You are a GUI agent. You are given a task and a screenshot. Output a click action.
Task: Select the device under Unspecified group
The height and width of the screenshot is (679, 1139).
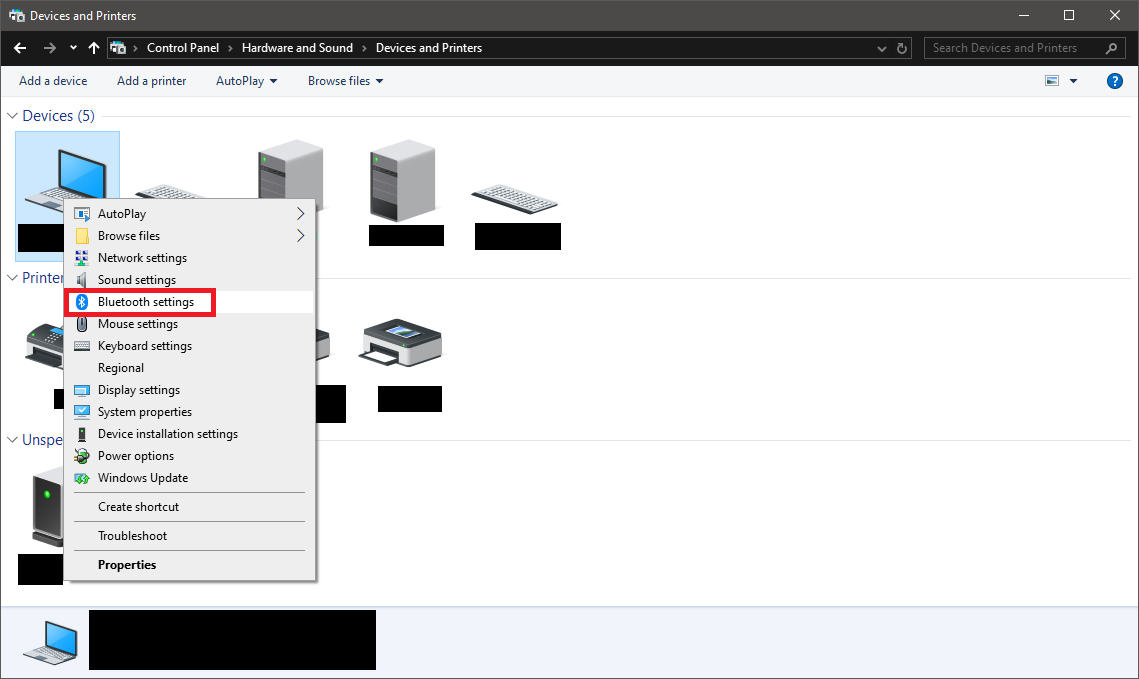pyautogui.click(x=48, y=507)
